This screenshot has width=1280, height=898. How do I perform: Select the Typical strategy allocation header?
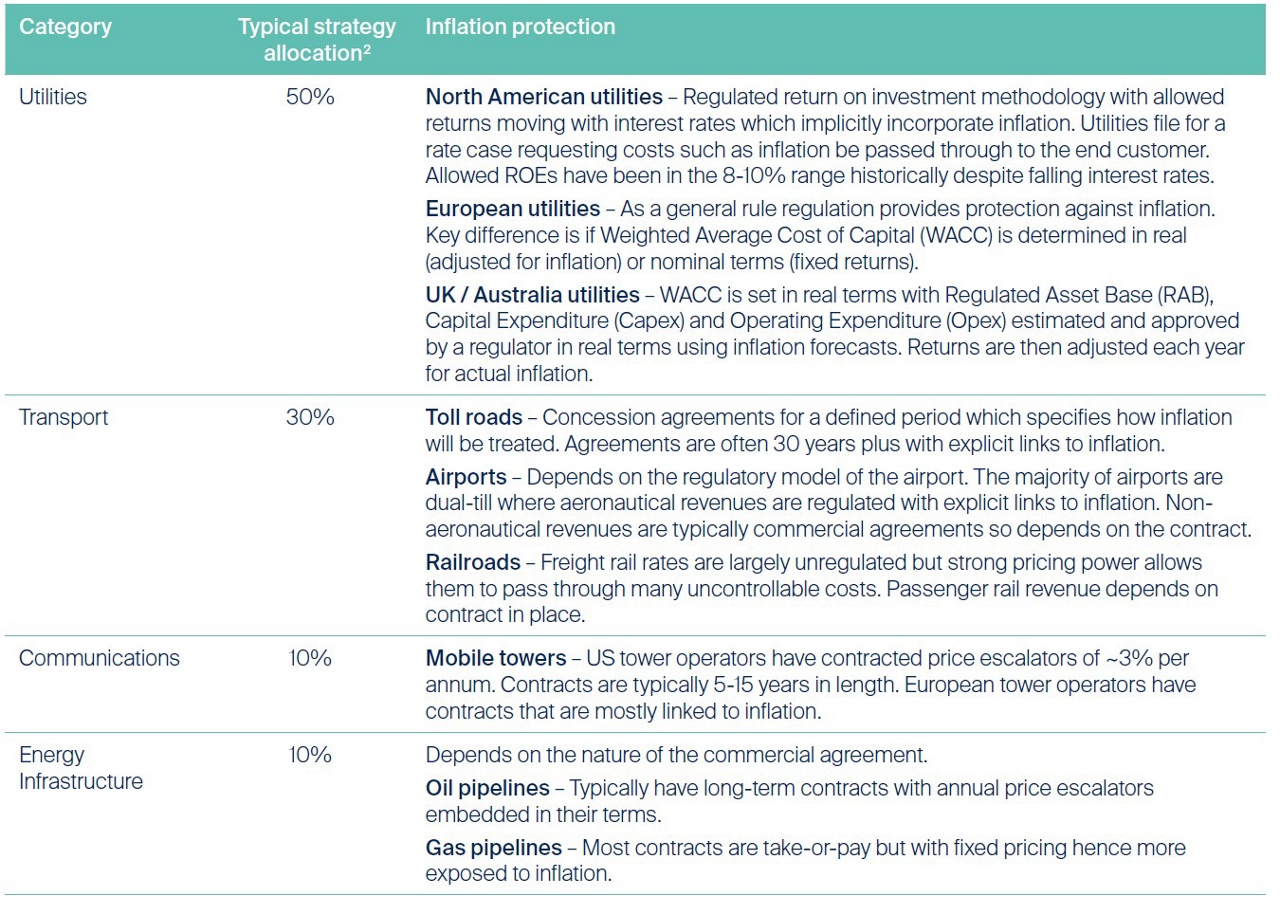click(x=317, y=40)
